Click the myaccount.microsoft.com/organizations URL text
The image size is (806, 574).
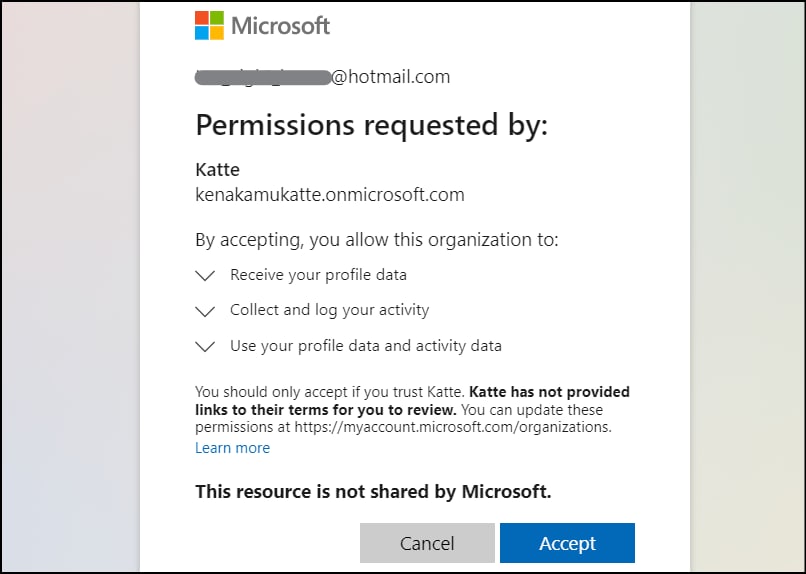click(452, 427)
